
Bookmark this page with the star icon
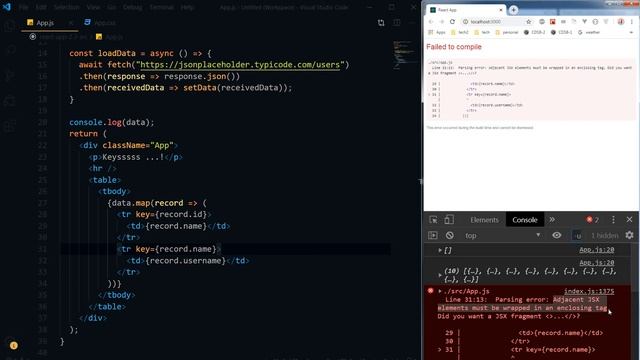tap(529, 22)
